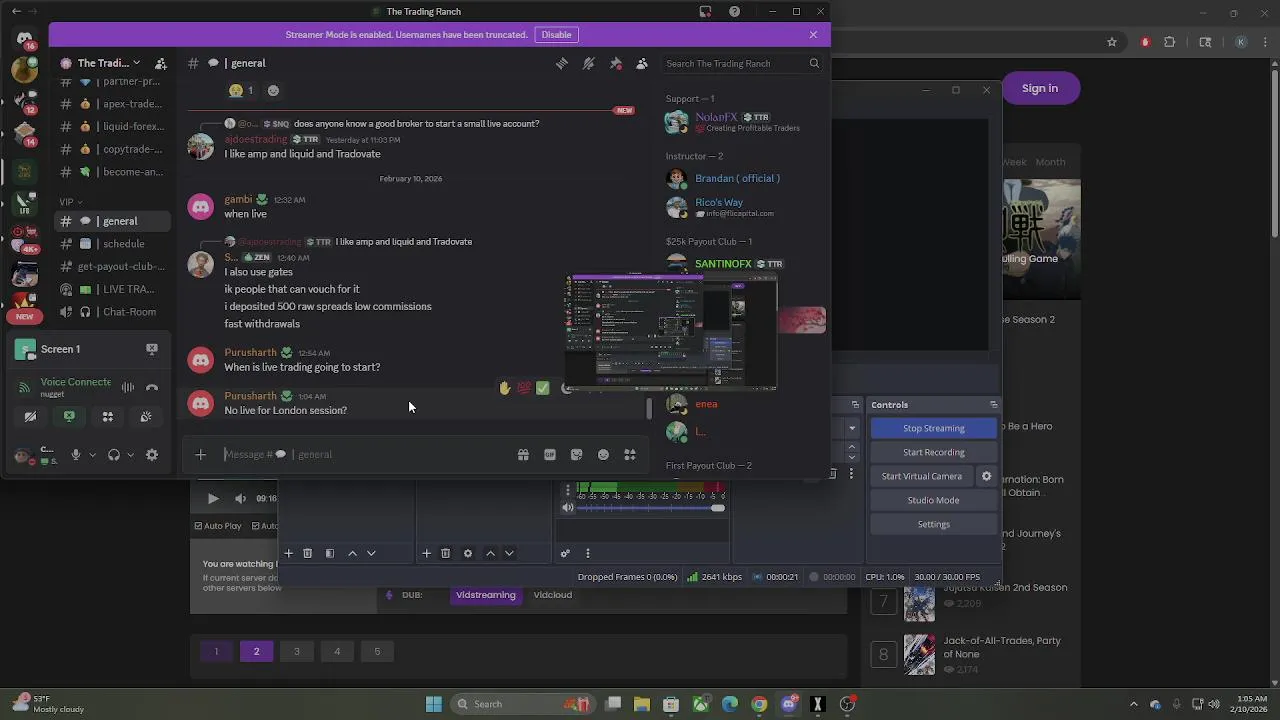This screenshot has height=720, width=1280.
Task: Open OBS advanced audio properties gears
Action: pyautogui.click(x=565, y=553)
